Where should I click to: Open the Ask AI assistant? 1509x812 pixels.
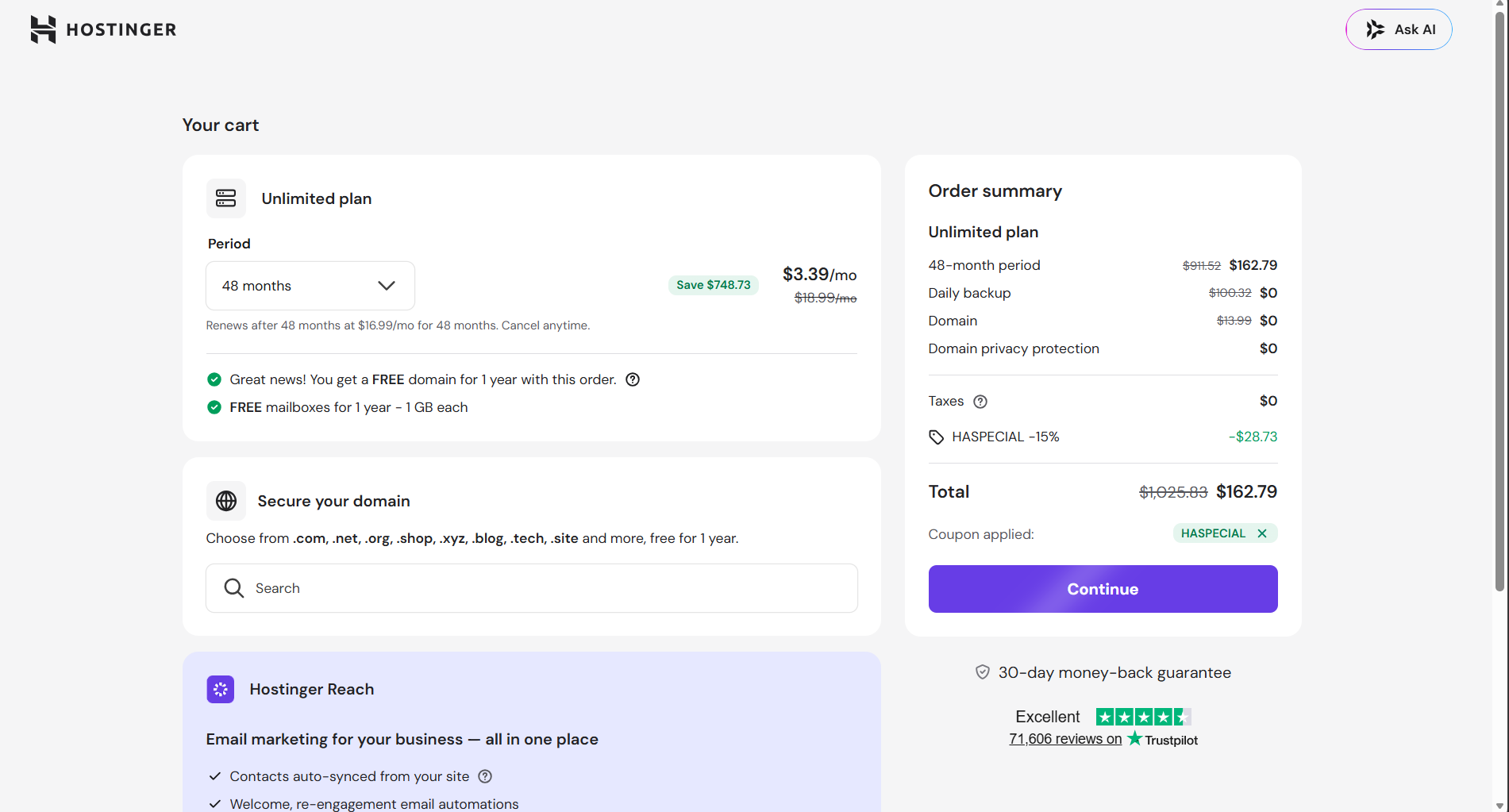[x=1399, y=29]
